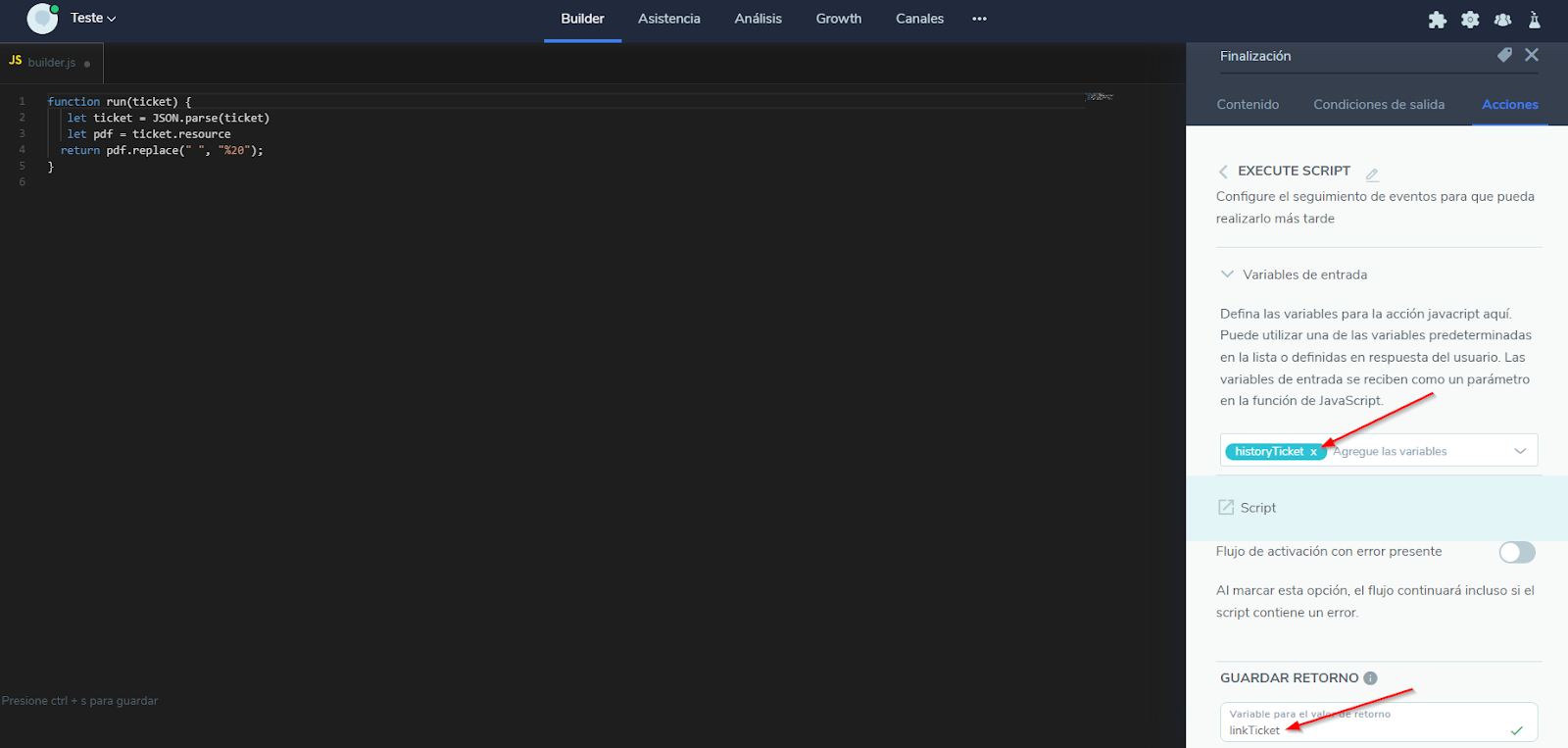Click the tag icon in Finalización header

pos(1504,56)
